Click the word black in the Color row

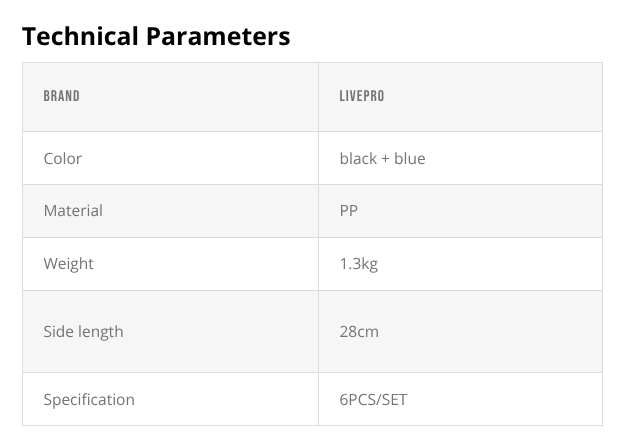click(358, 158)
